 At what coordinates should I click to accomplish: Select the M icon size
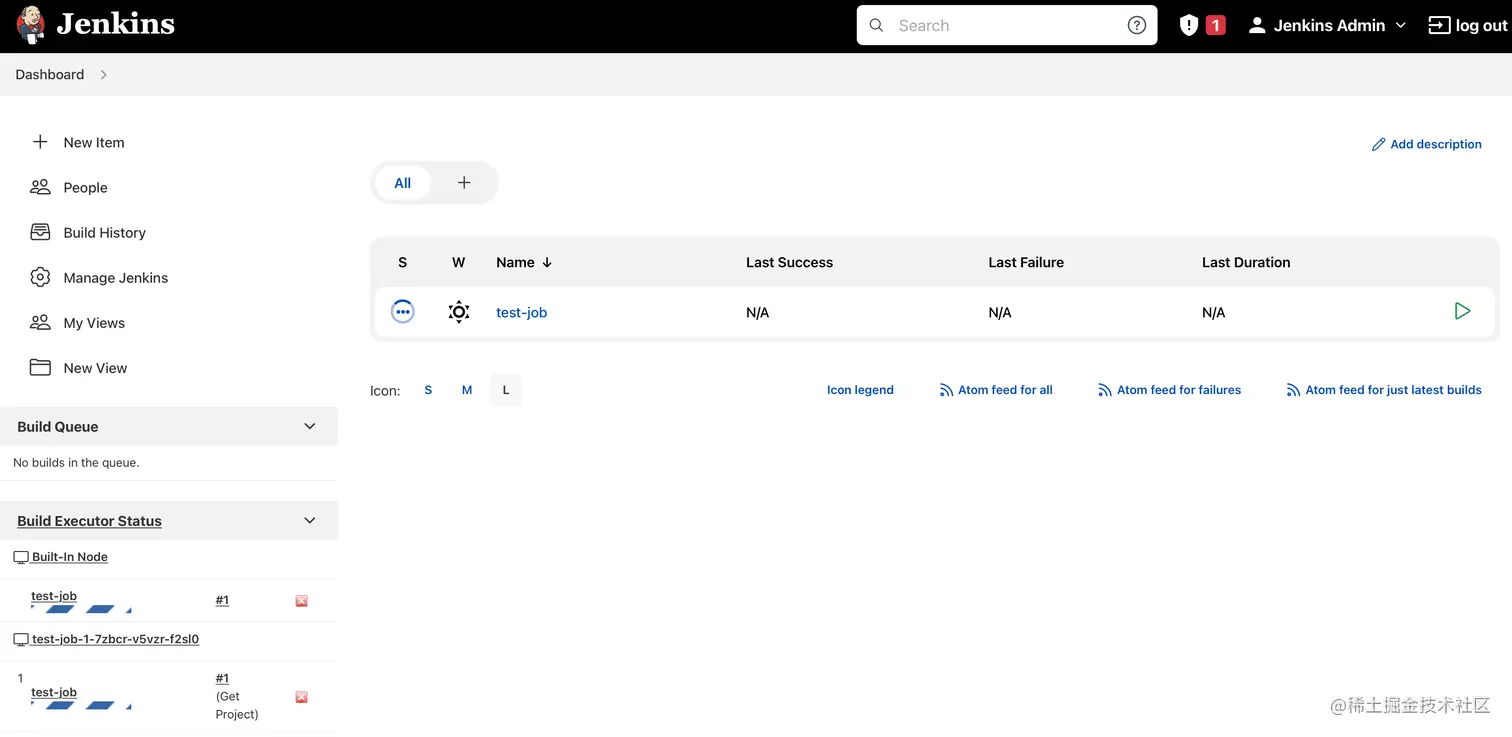tap(466, 390)
